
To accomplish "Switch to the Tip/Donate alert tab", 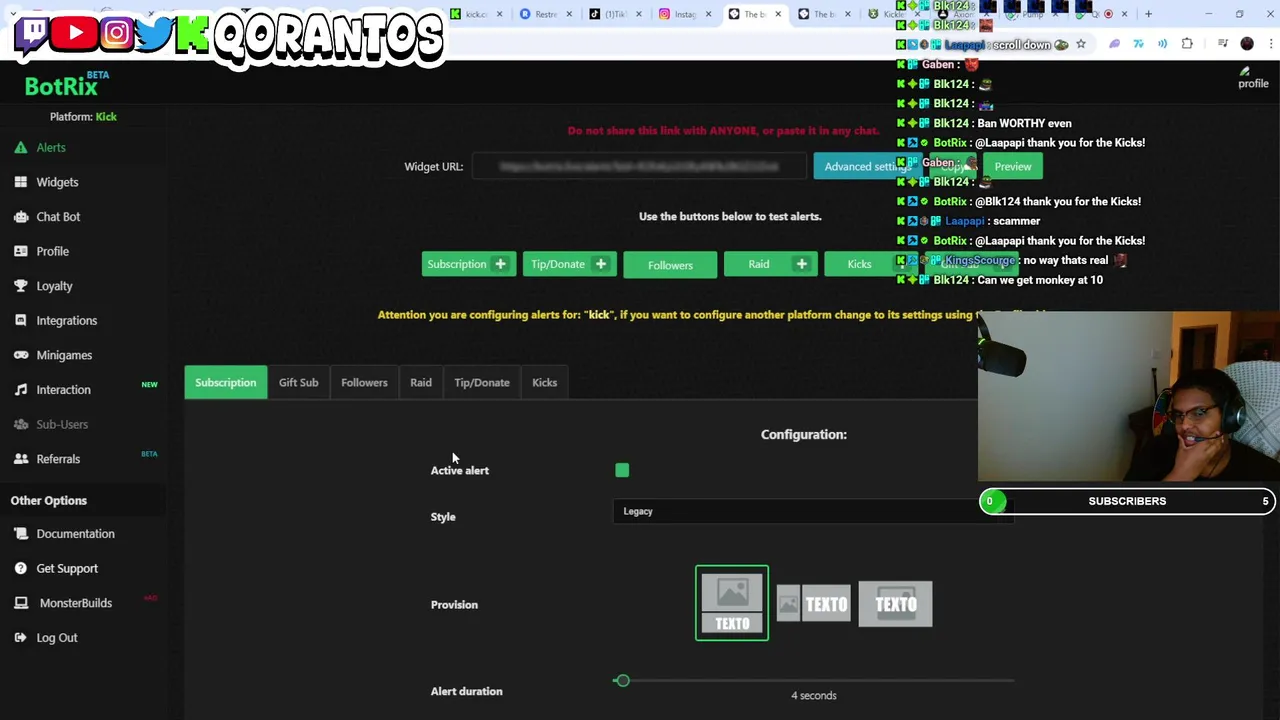I will click(482, 382).
